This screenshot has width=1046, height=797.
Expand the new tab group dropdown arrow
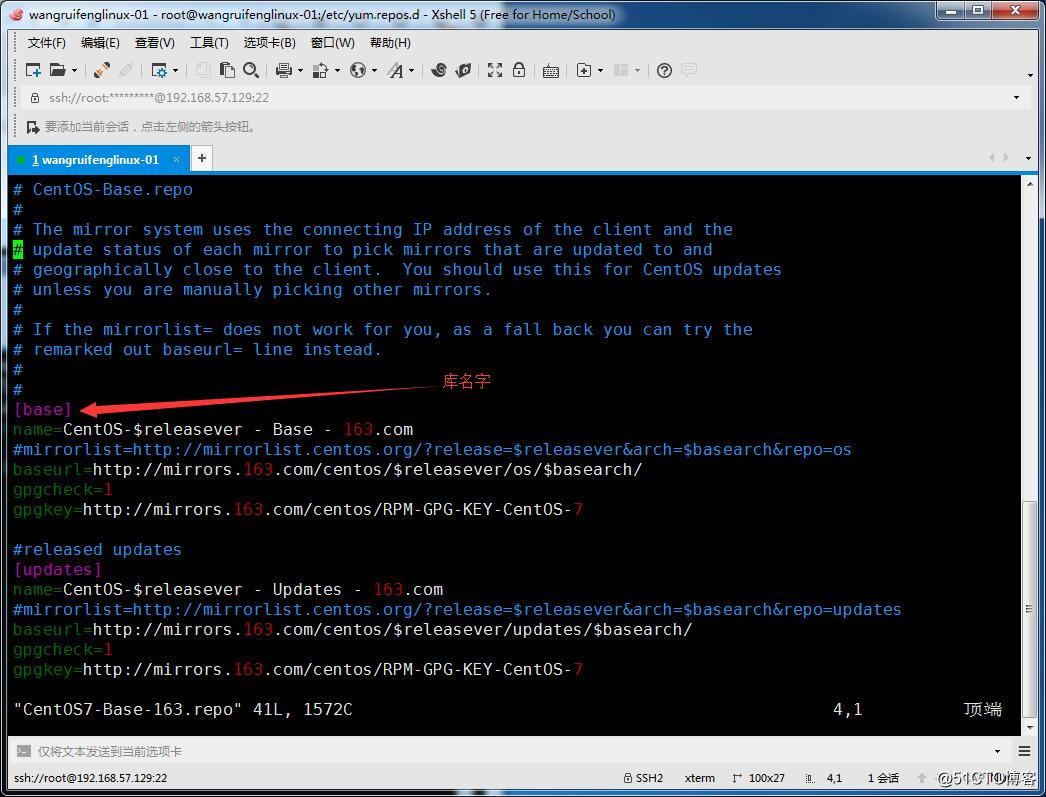pyautogui.click(x=600, y=71)
